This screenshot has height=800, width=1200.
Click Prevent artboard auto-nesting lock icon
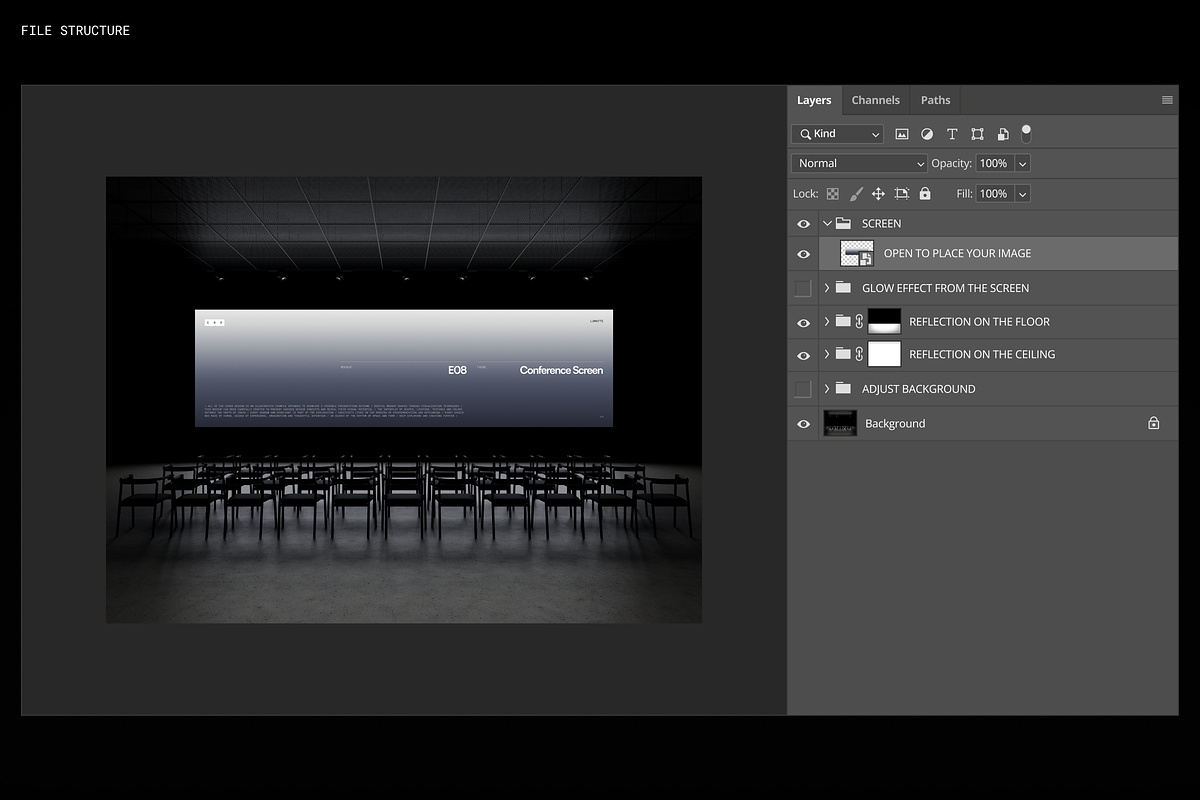901,194
